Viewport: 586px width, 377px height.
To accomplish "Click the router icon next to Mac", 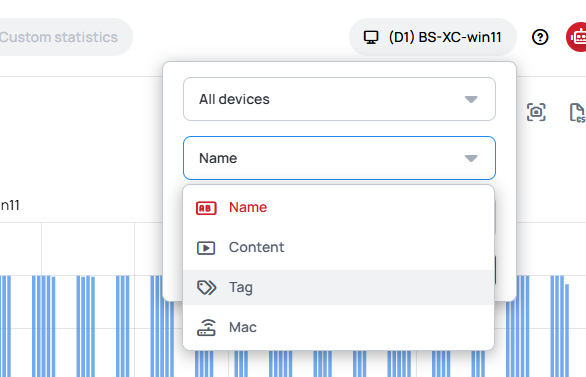I will coord(206,328).
